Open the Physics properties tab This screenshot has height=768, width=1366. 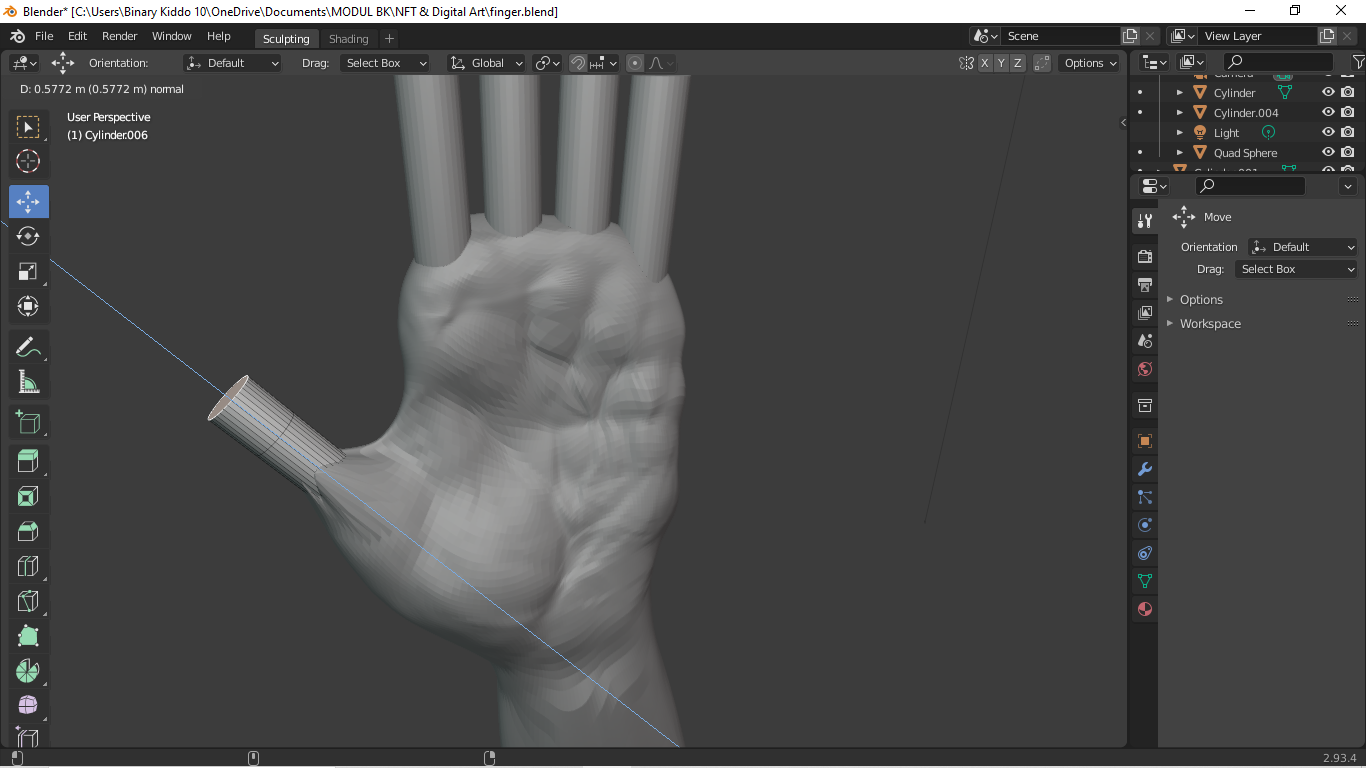coord(1145,525)
